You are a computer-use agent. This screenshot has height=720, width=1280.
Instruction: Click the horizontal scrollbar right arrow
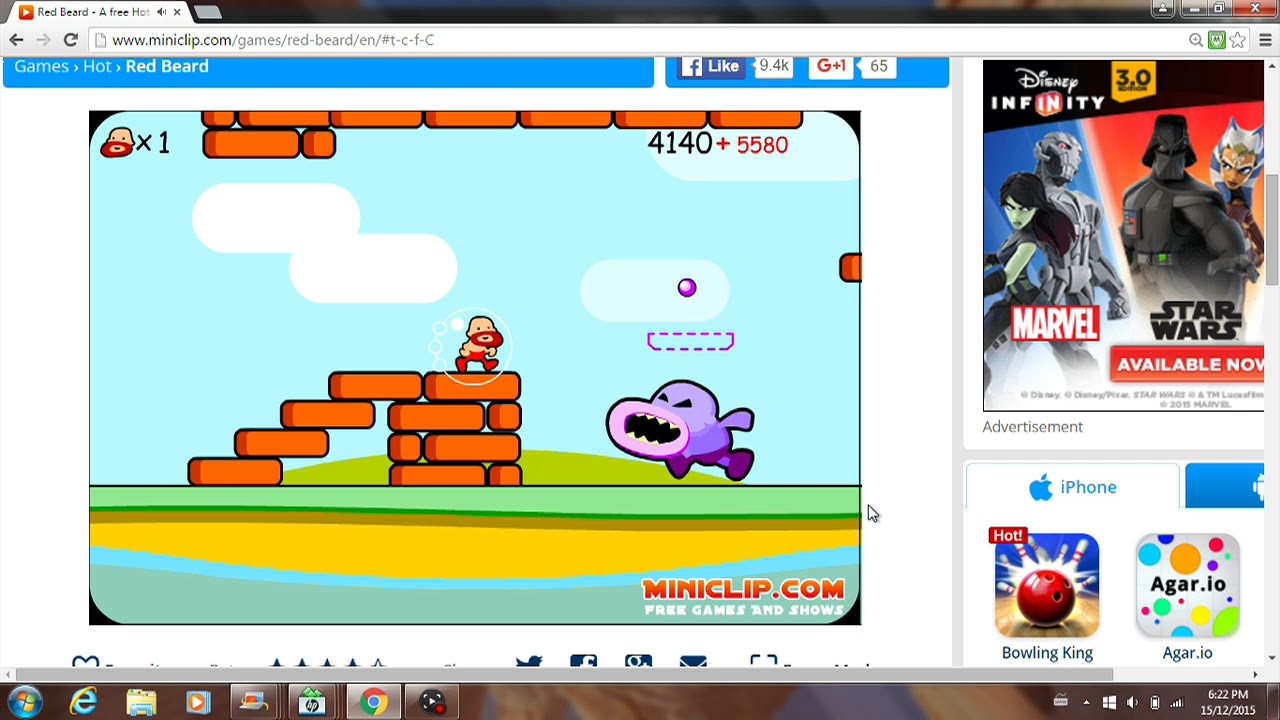(1255, 675)
